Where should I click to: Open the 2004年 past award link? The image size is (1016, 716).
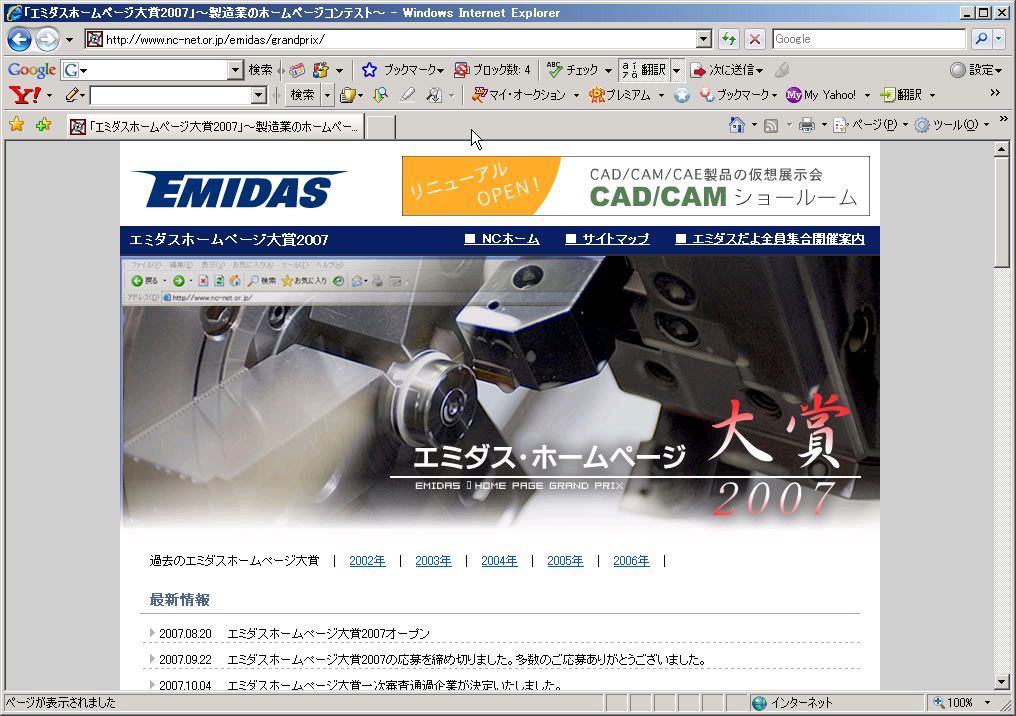click(500, 560)
